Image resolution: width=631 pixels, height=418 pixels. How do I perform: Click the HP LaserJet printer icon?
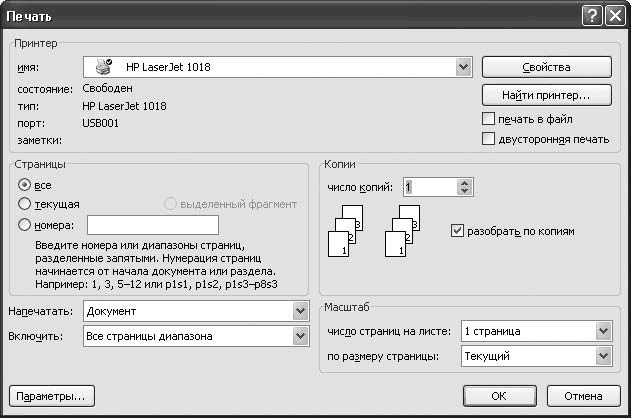[x=104, y=68]
